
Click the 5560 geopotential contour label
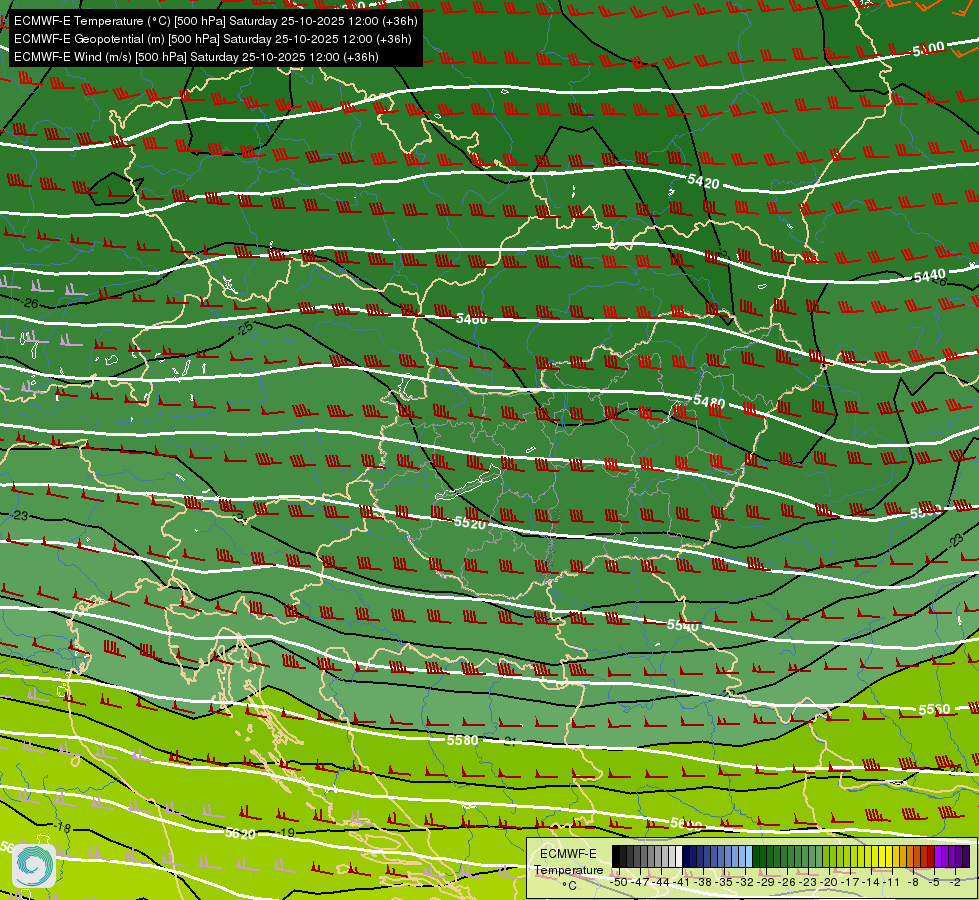click(934, 710)
